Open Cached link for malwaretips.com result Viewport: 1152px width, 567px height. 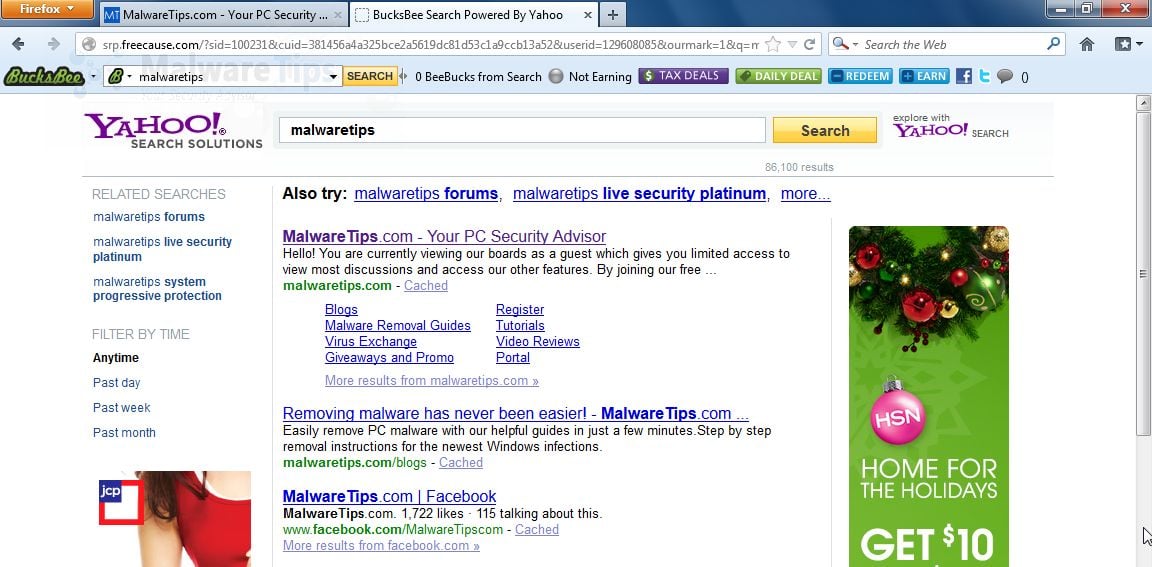(x=426, y=286)
